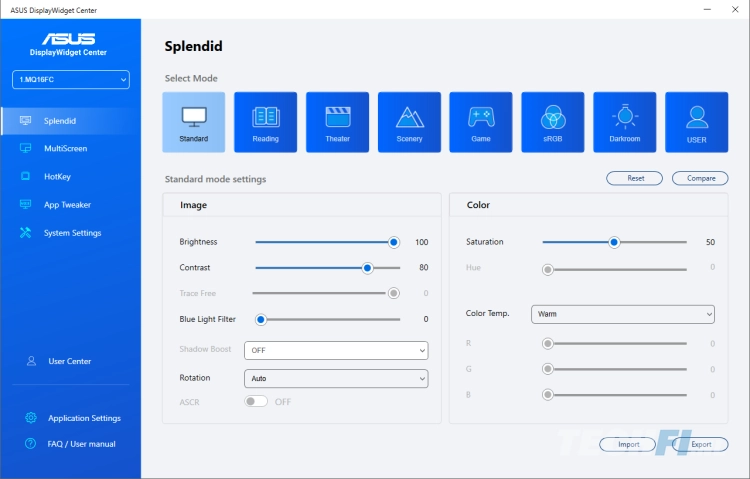This screenshot has width=750, height=479.
Task: Click the System Settings tools icon
Action: click(25, 233)
